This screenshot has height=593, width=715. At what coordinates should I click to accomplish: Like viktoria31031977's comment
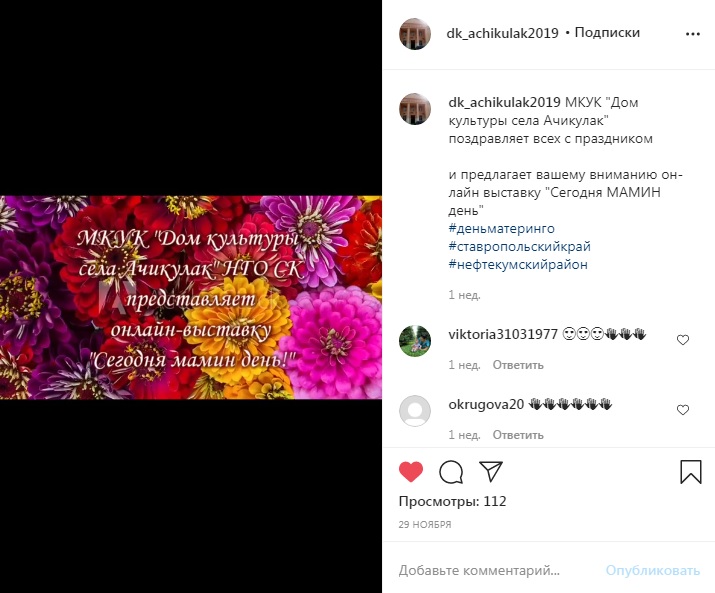tap(683, 340)
